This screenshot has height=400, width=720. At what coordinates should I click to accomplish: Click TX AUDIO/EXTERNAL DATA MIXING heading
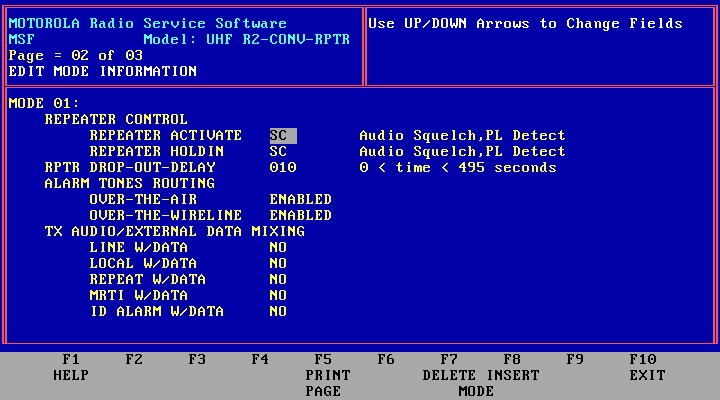tap(174, 231)
